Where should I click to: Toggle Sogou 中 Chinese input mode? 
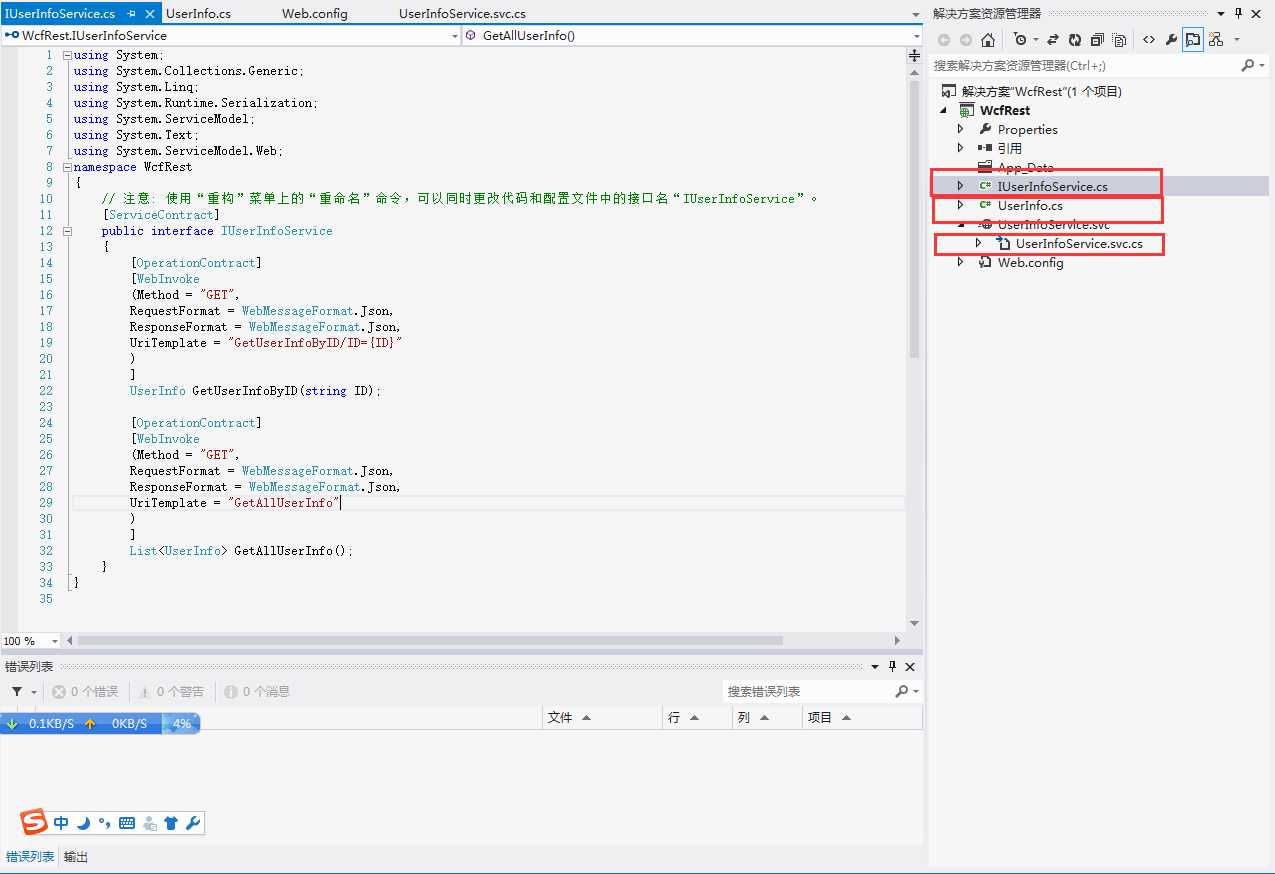[62, 824]
